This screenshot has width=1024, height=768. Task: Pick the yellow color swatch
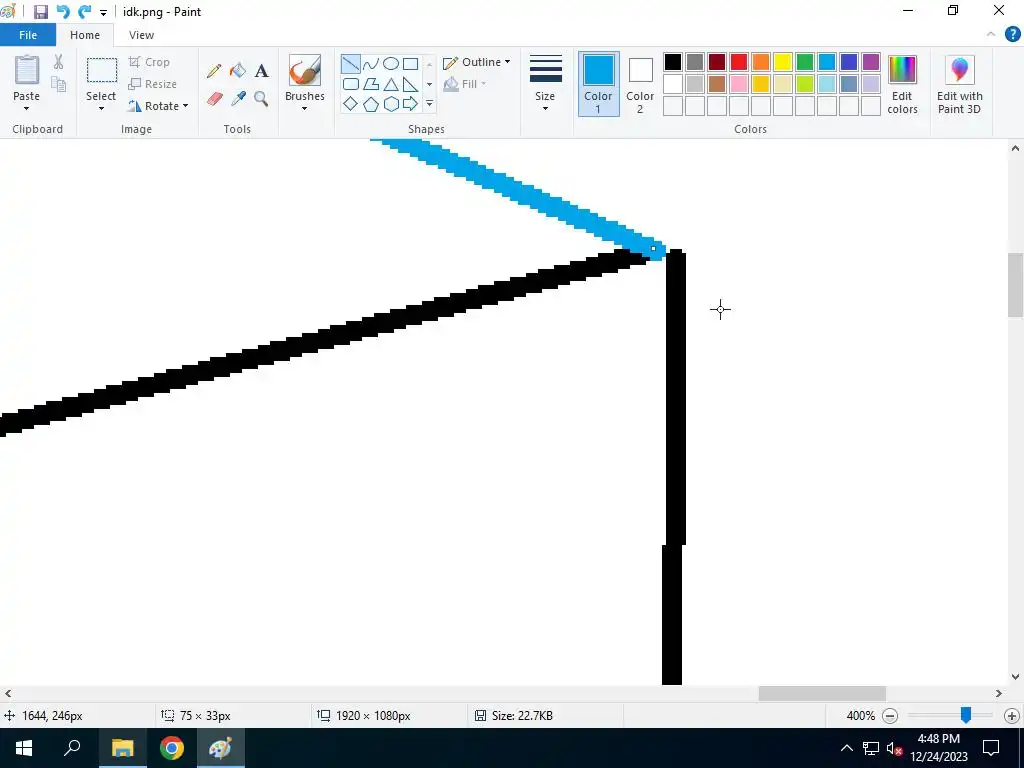point(782,62)
